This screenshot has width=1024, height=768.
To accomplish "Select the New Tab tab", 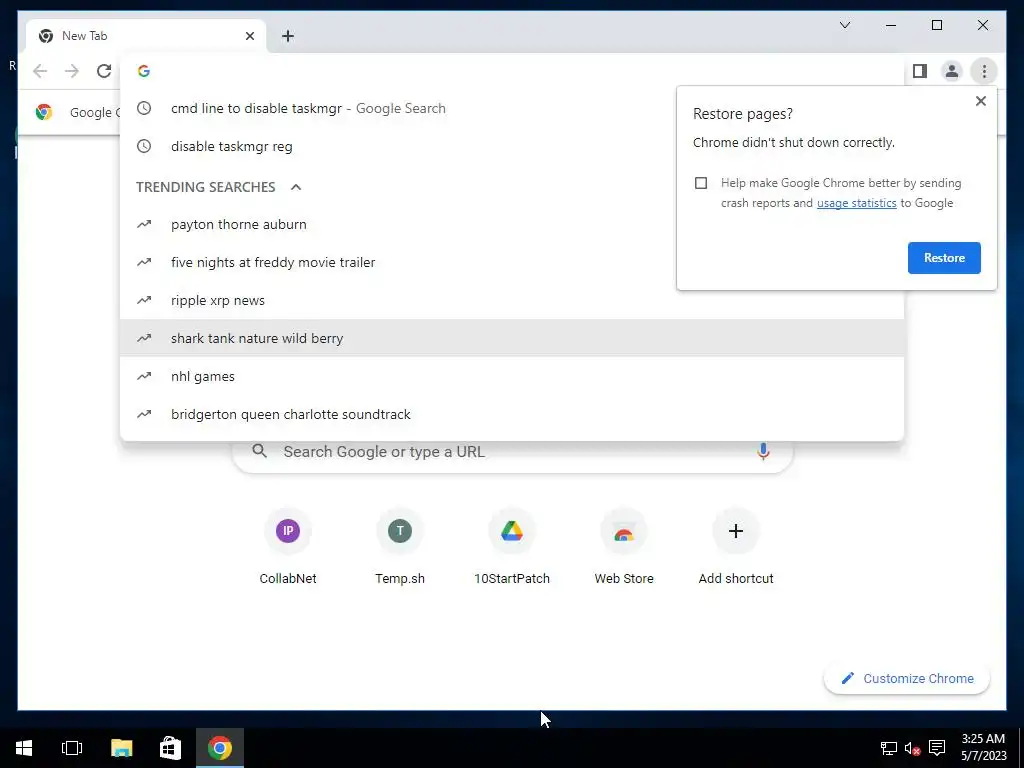I will (x=144, y=36).
